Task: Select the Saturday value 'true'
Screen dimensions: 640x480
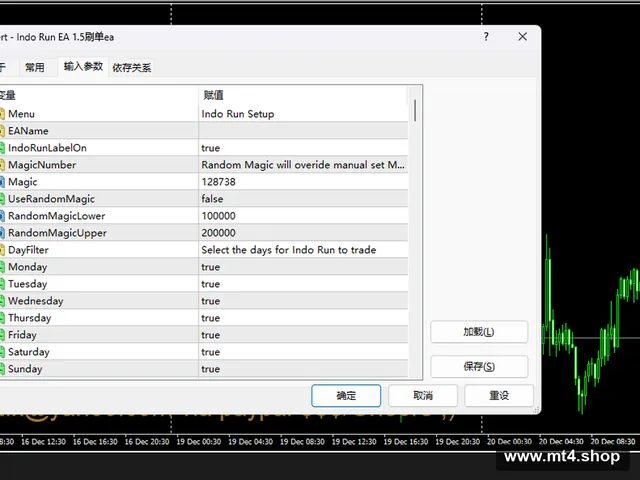Action: pyautogui.click(x=211, y=352)
